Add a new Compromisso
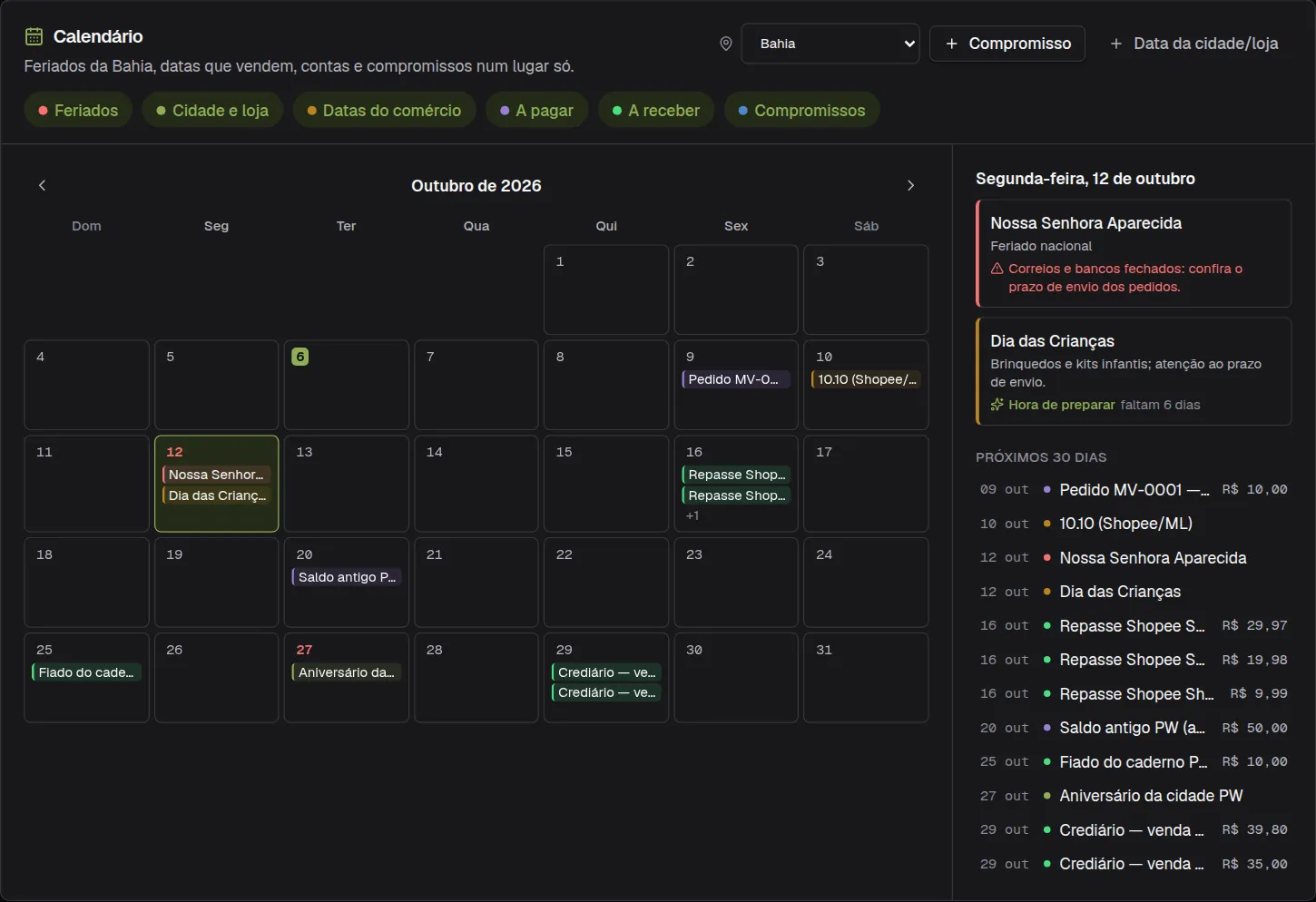 click(x=1007, y=44)
